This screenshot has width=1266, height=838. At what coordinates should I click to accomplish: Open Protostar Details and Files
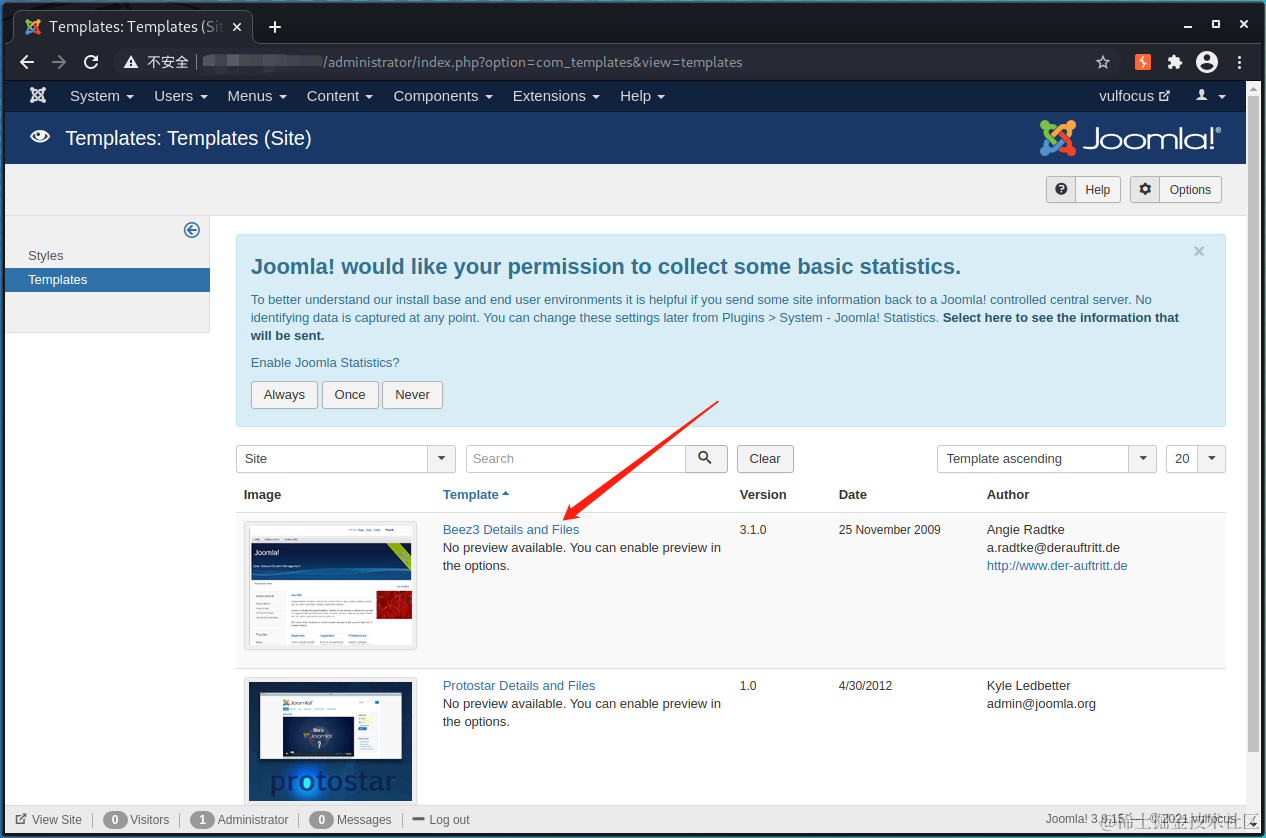click(519, 686)
